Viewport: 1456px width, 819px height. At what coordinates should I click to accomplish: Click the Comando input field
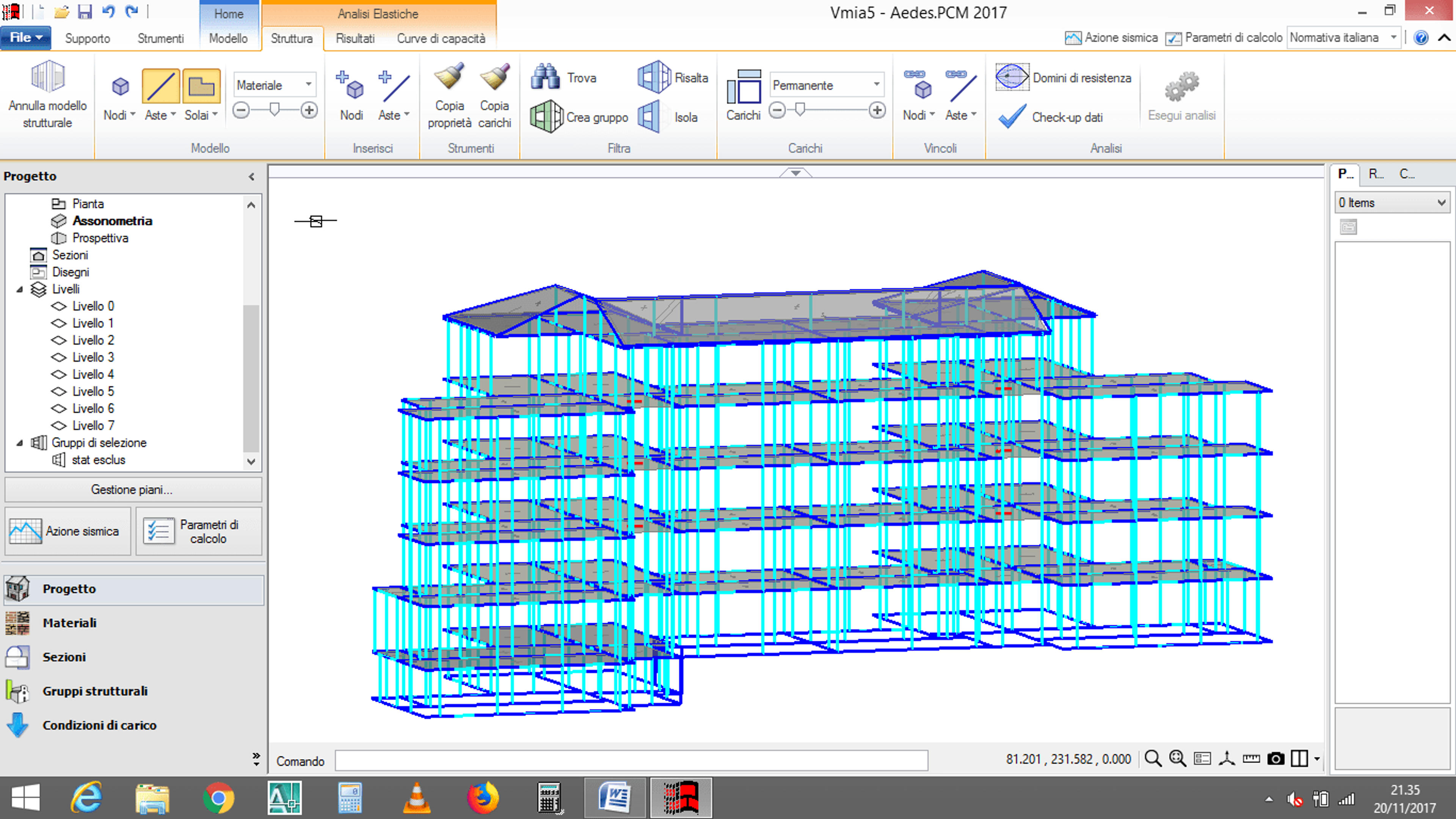pos(631,761)
